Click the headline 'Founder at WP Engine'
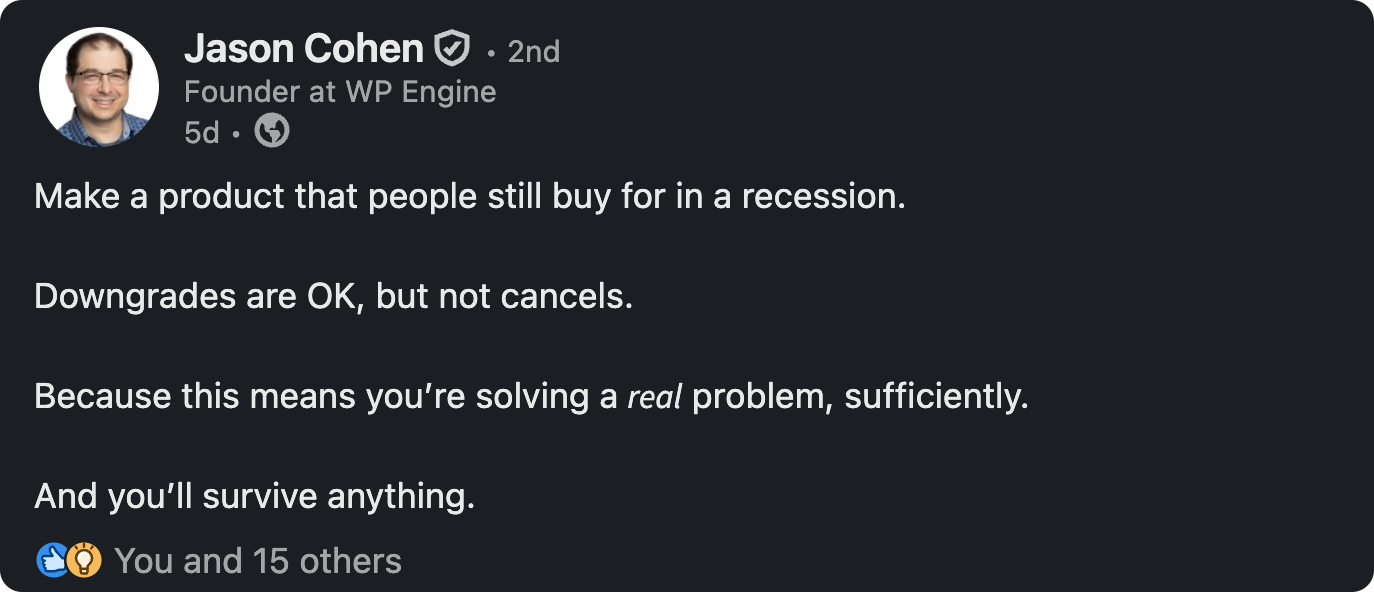The height and width of the screenshot is (592, 1374). pos(339,91)
